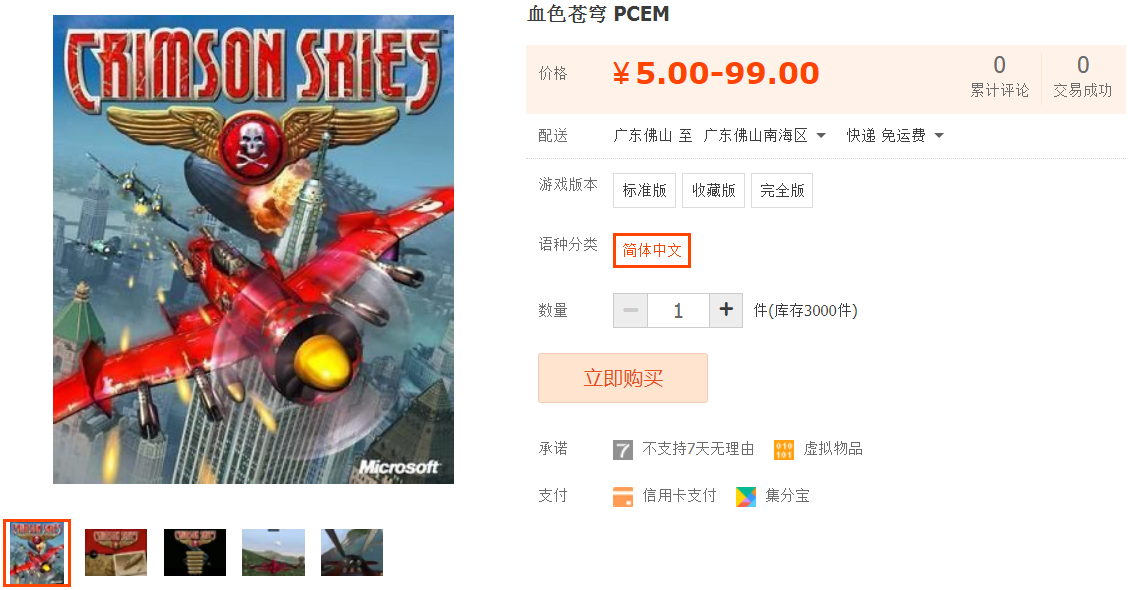Screen dimensions: 1128x590
Task: Select the fourth thumbnail showing green landscape
Action: 273,553
